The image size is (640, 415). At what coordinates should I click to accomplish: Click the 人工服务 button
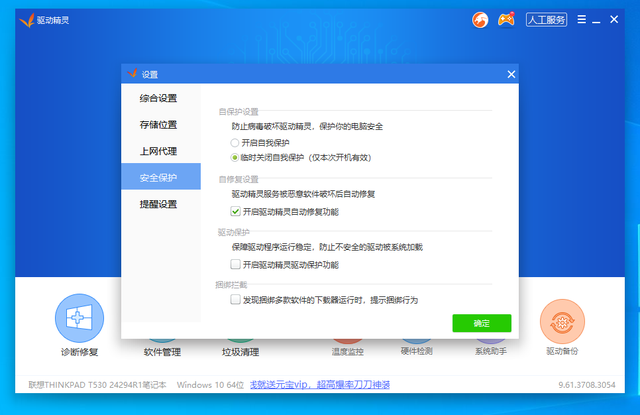[547, 20]
